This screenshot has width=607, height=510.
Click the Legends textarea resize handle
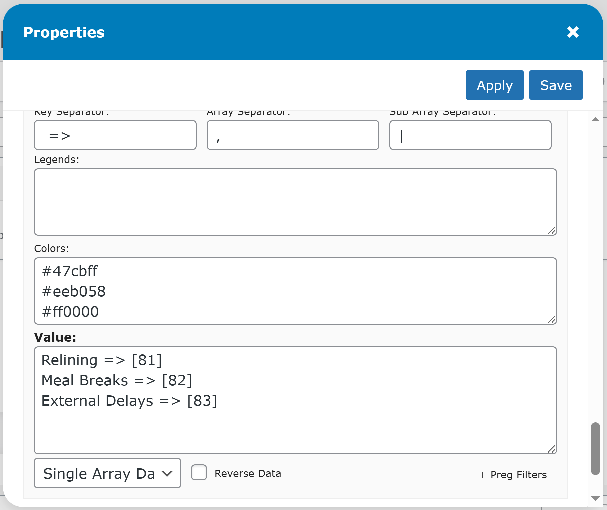551,230
